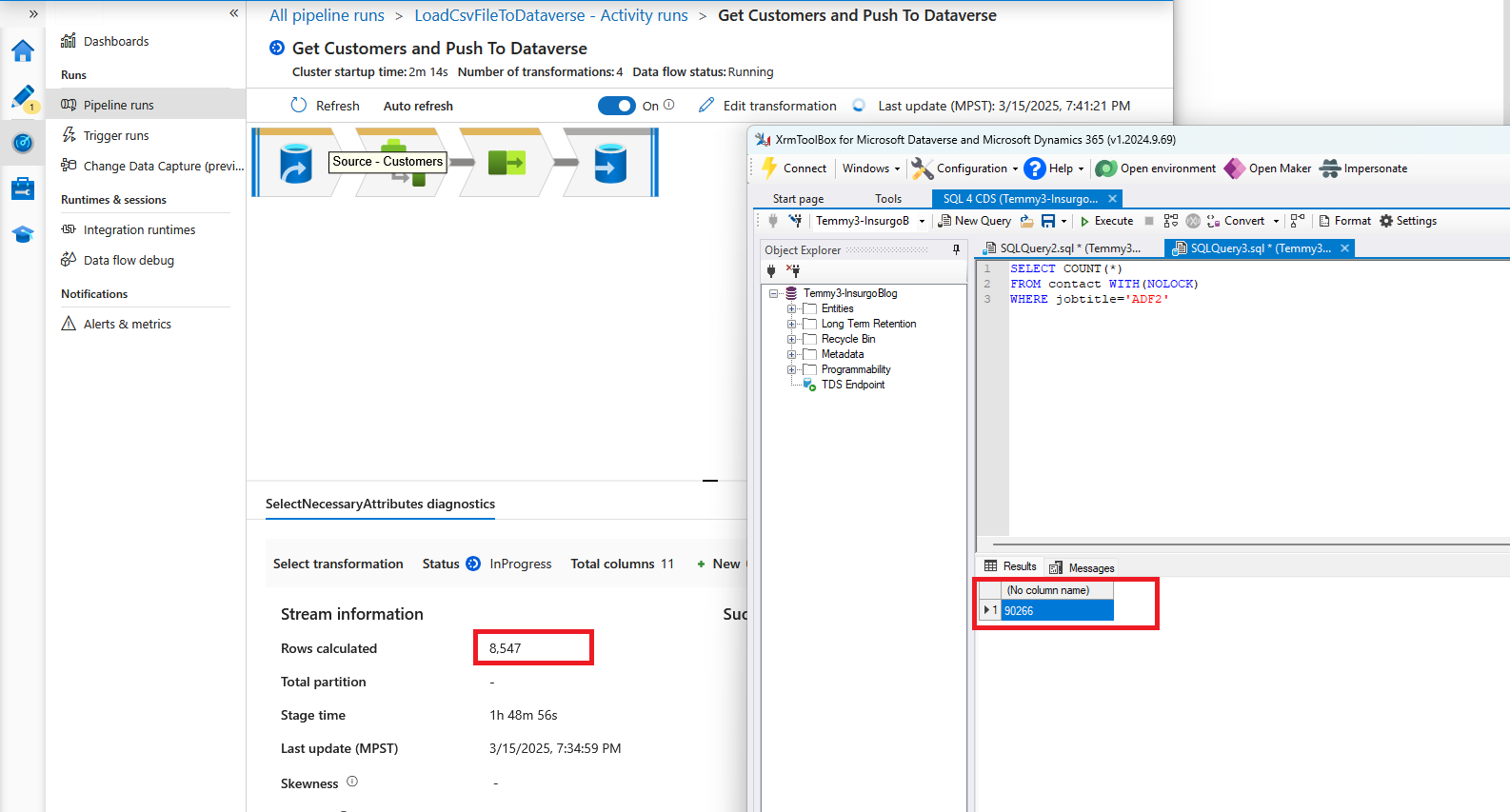1510x812 pixels.
Task: Open SelectNecessaryAttributes diagnostics tab
Action: point(380,504)
